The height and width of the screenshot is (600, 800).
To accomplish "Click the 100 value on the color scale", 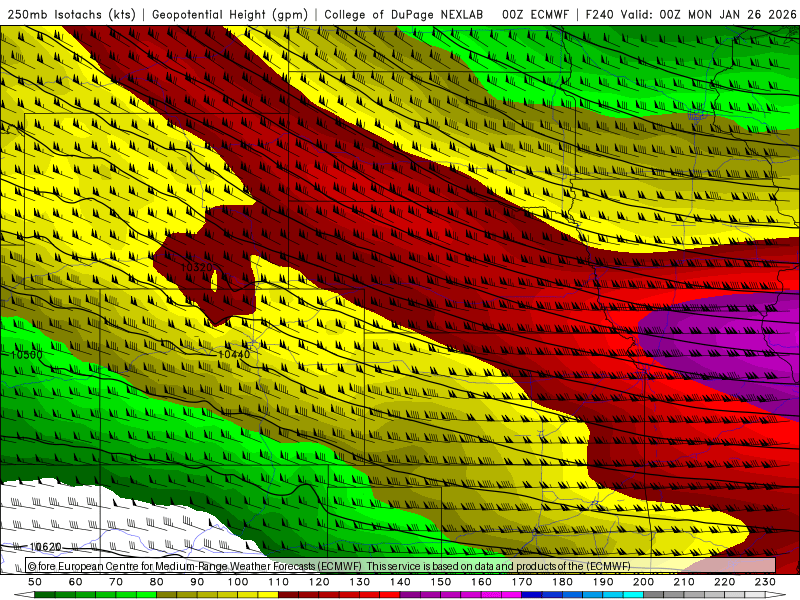I will [238, 582].
